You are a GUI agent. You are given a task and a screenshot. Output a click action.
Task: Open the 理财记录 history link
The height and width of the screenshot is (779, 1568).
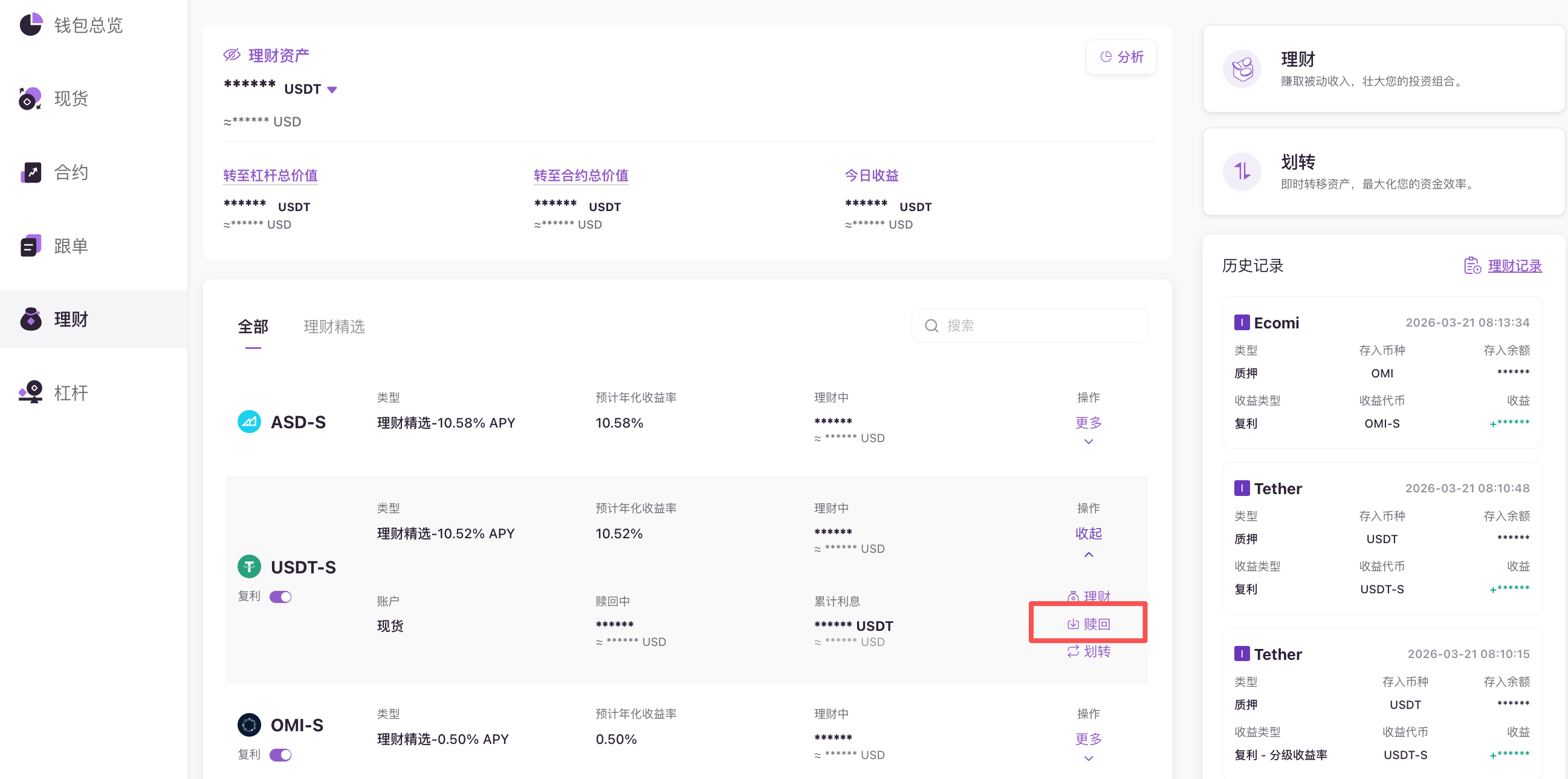pos(1514,266)
